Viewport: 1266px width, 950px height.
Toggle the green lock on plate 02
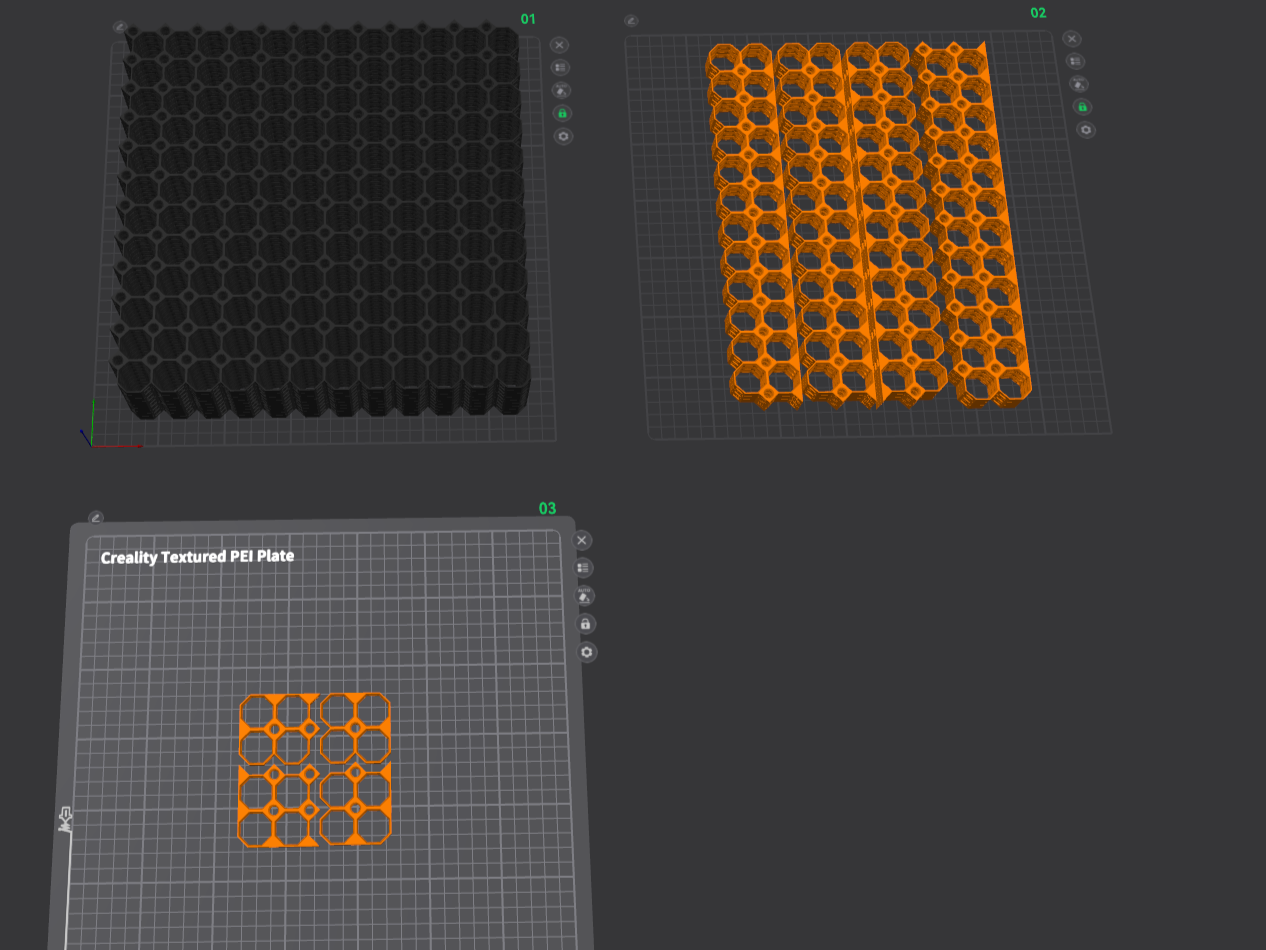click(1082, 107)
